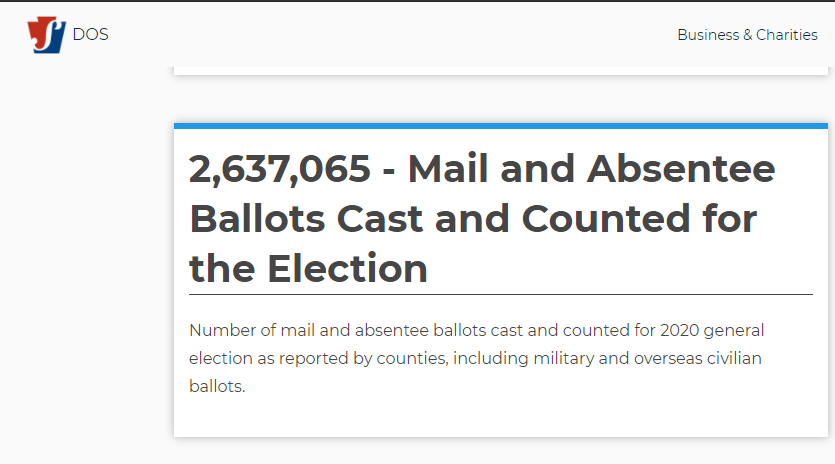Click '2020 general' text in the description
This screenshot has width=835, height=464.
[x=712, y=330]
